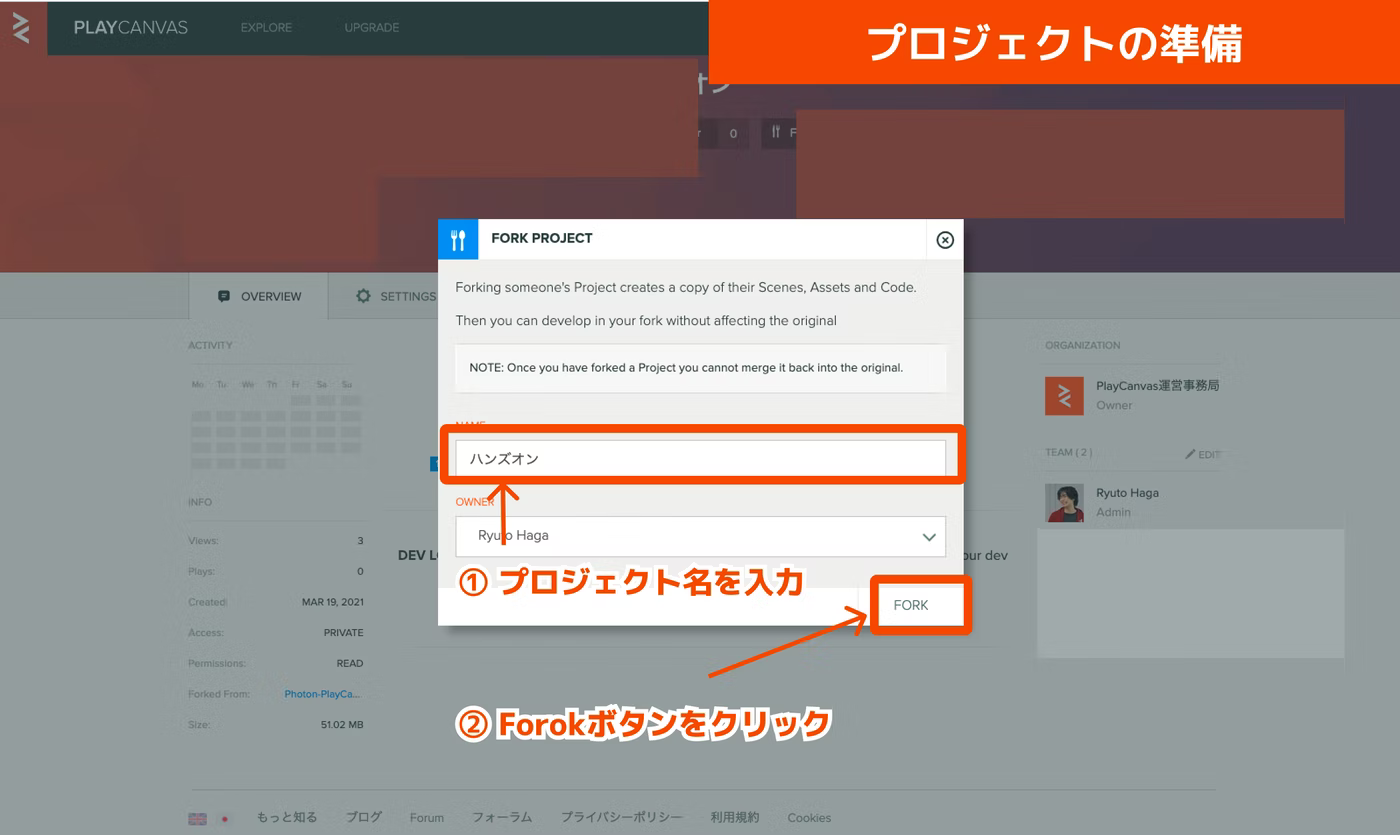Open the フォーラム footer link
The width and height of the screenshot is (1400, 835).
502,817
